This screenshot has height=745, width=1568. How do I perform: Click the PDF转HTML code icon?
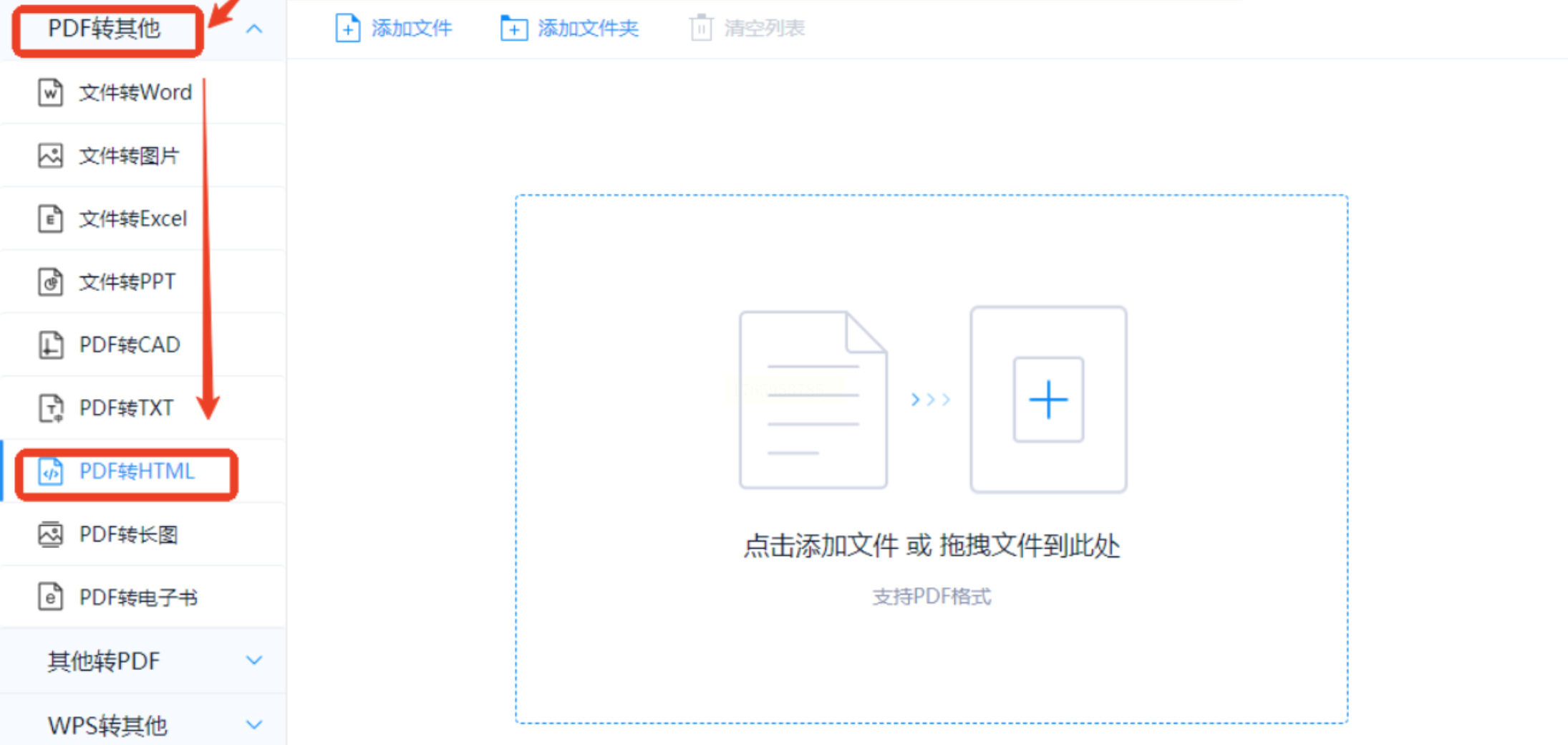[x=50, y=471]
